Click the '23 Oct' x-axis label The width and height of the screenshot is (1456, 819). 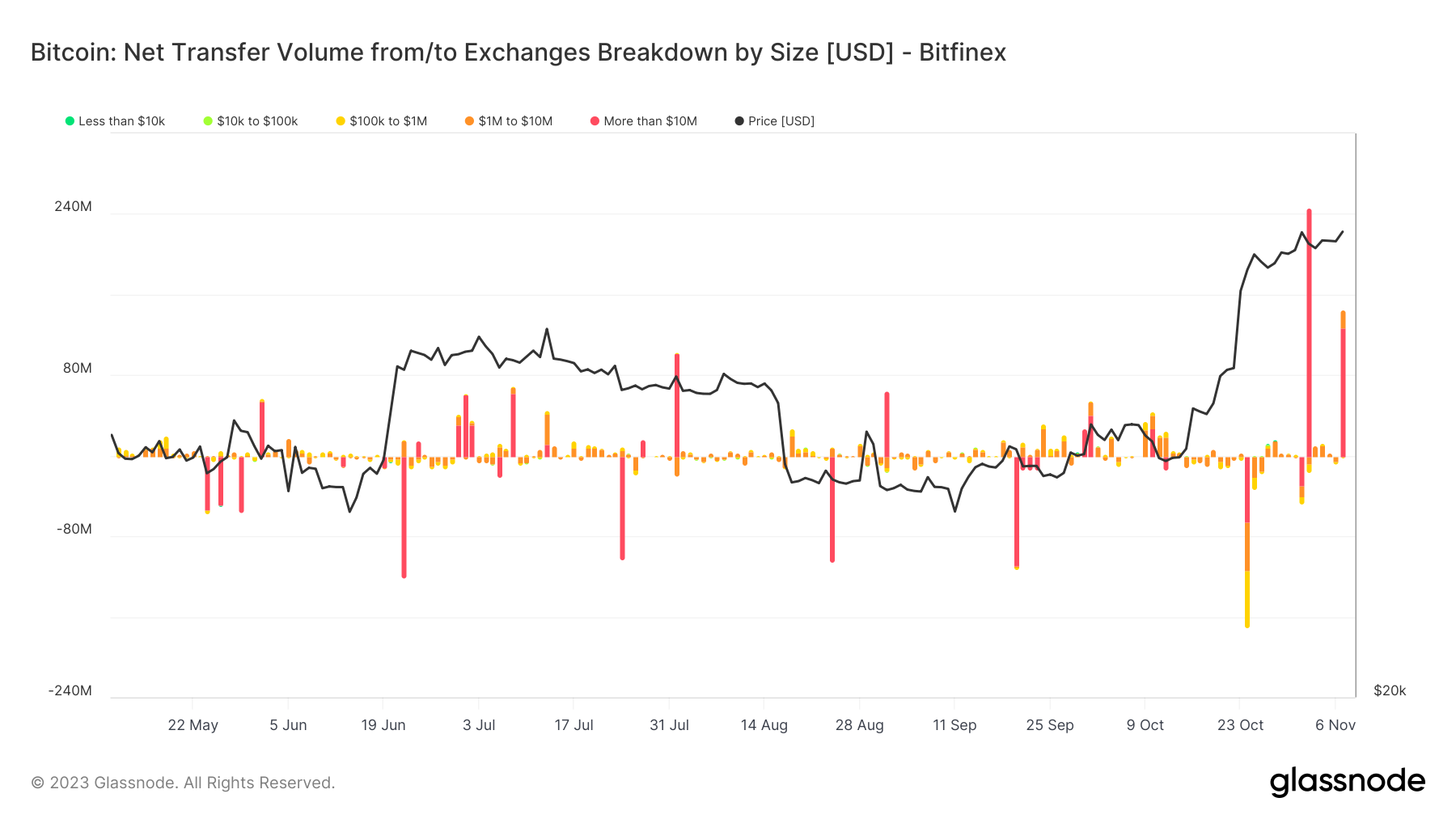pos(1240,725)
